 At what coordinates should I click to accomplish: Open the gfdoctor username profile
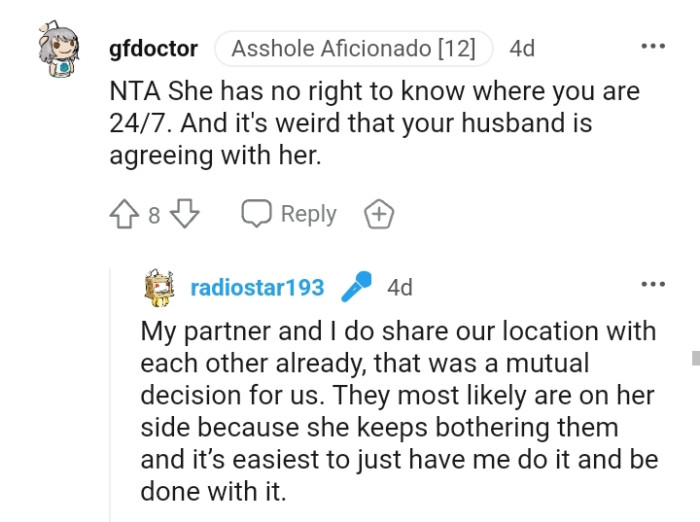coord(153,48)
